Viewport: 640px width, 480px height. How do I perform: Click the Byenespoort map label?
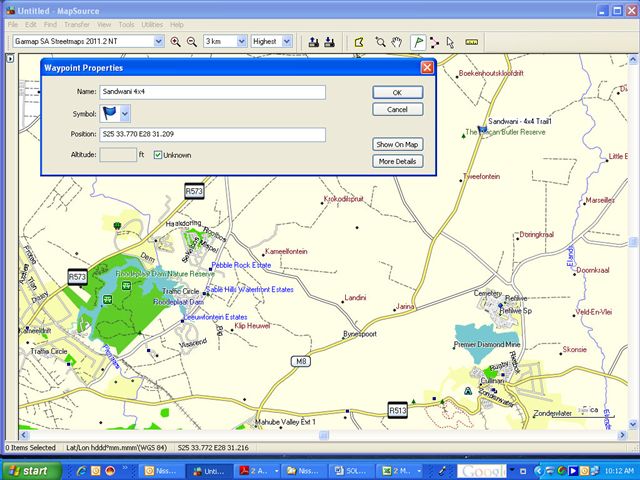(x=360, y=334)
